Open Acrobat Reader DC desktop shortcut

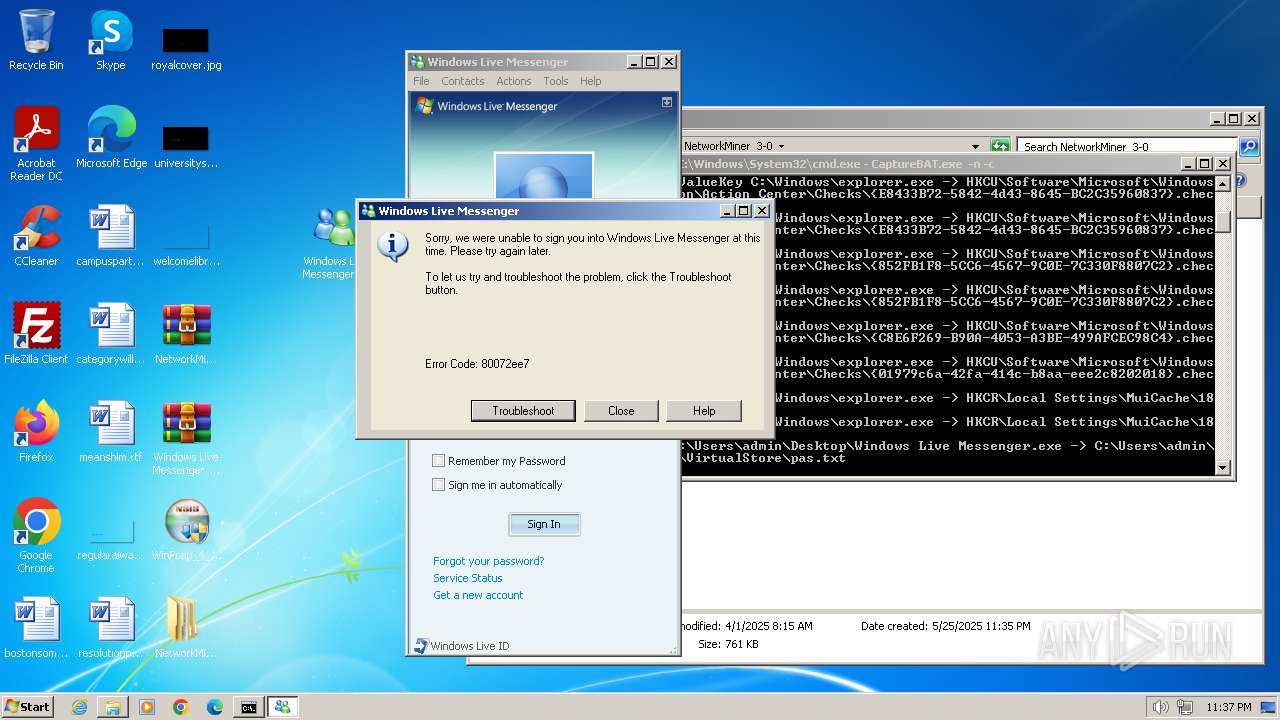tap(36, 144)
